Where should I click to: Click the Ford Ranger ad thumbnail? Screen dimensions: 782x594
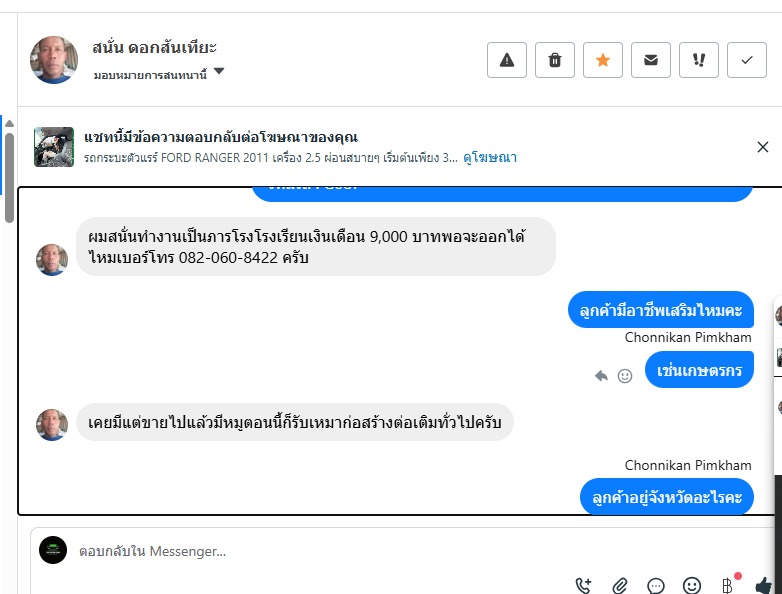pyautogui.click(x=54, y=147)
